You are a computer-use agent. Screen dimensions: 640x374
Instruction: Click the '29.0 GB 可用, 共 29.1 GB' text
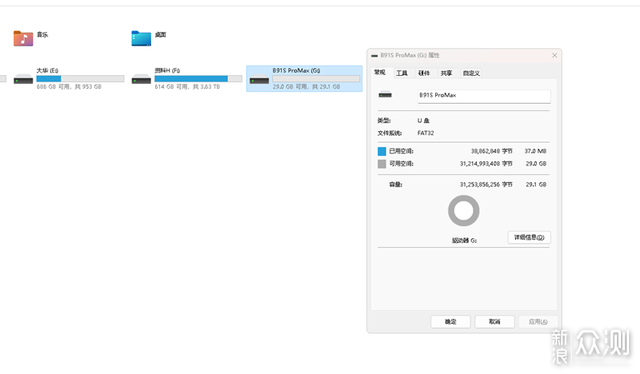click(306, 87)
